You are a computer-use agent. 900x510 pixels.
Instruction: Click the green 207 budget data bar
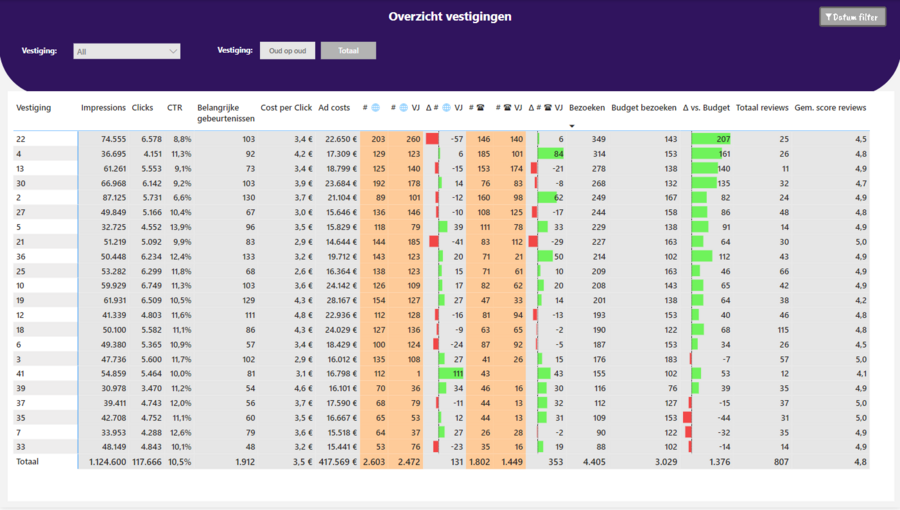pyautogui.click(x=711, y=139)
